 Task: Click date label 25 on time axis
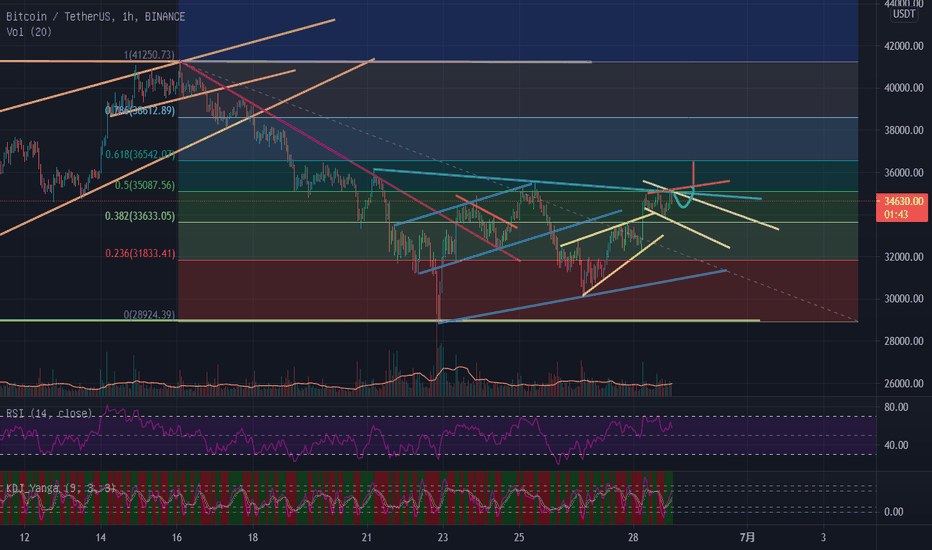coord(519,538)
